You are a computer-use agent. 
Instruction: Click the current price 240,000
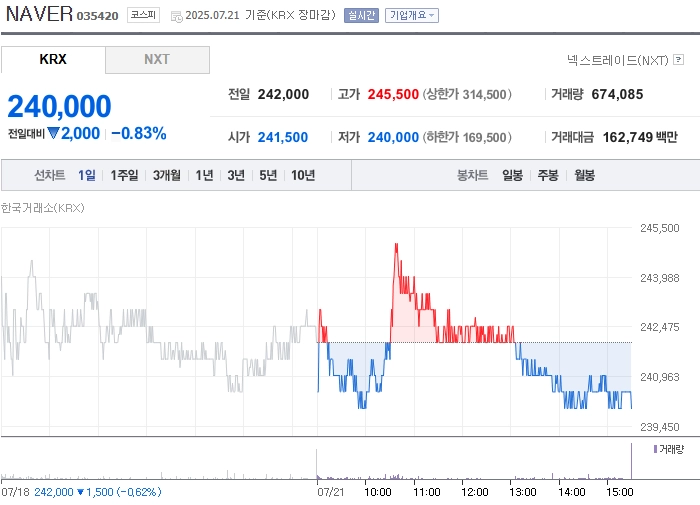point(59,106)
